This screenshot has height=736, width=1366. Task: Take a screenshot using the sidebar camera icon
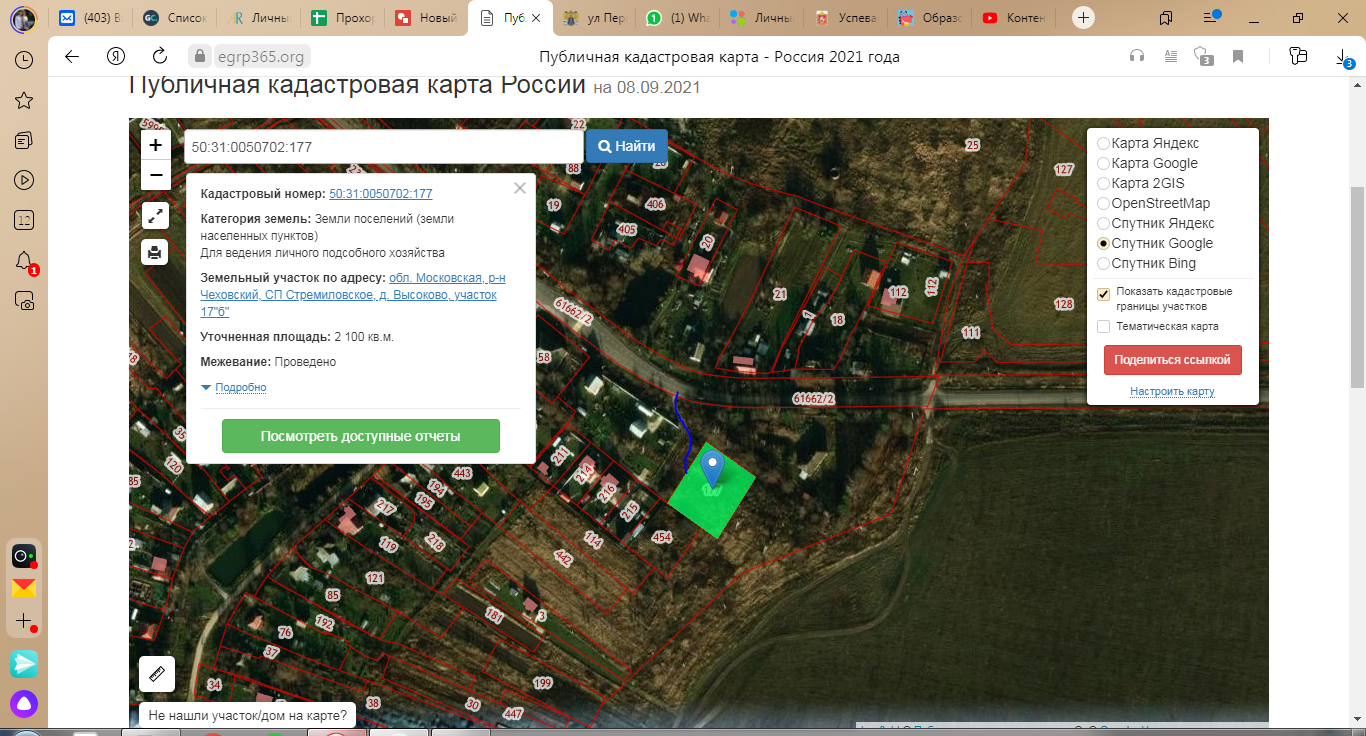[x=24, y=300]
